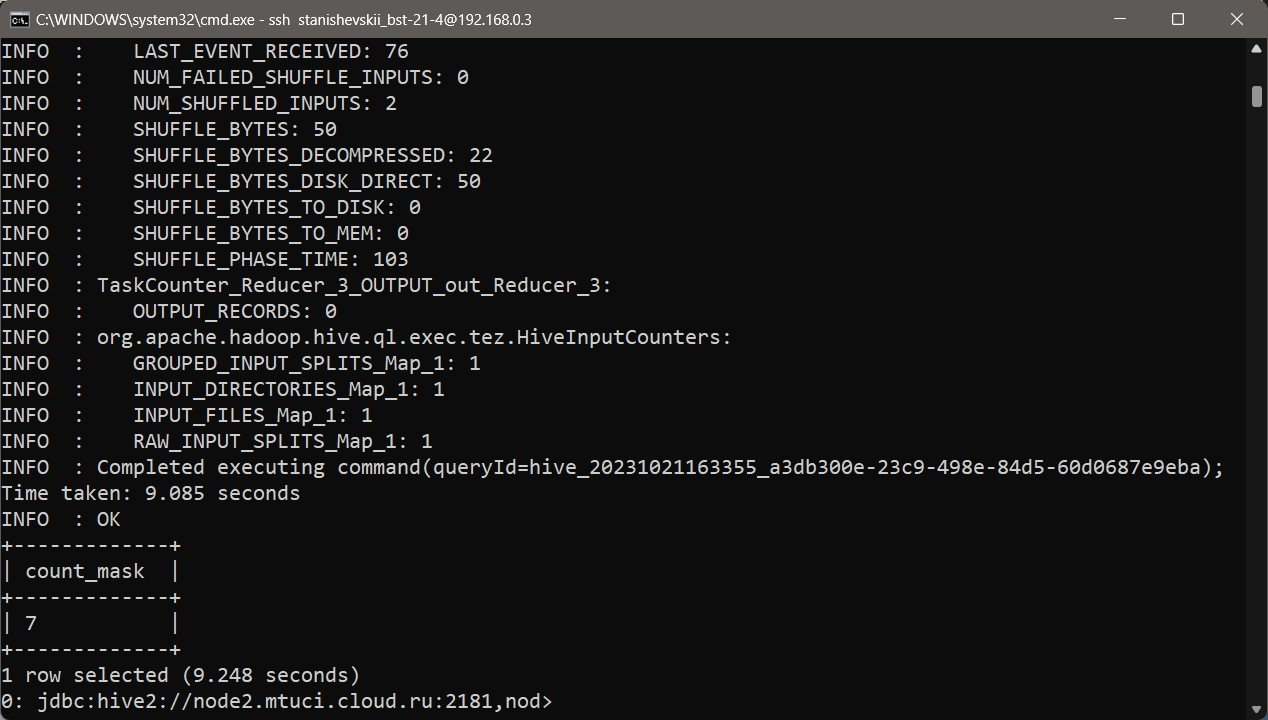Click the vertical scrollbar thumb
The width and height of the screenshot is (1268, 720).
click(x=1256, y=96)
